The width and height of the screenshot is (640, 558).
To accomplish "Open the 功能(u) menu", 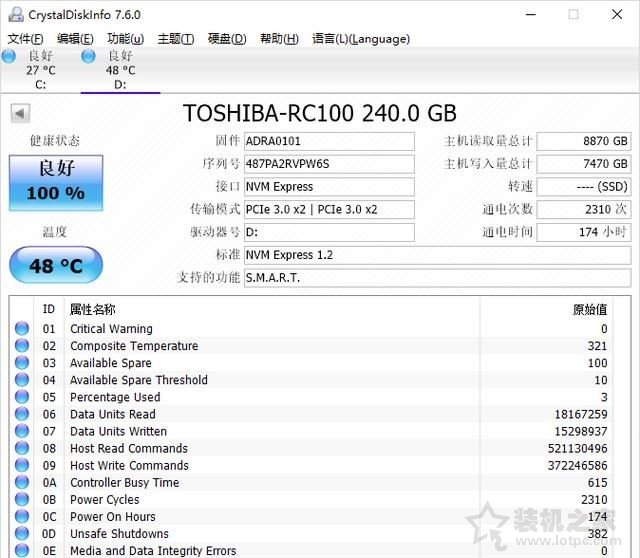I will click(x=125, y=39).
